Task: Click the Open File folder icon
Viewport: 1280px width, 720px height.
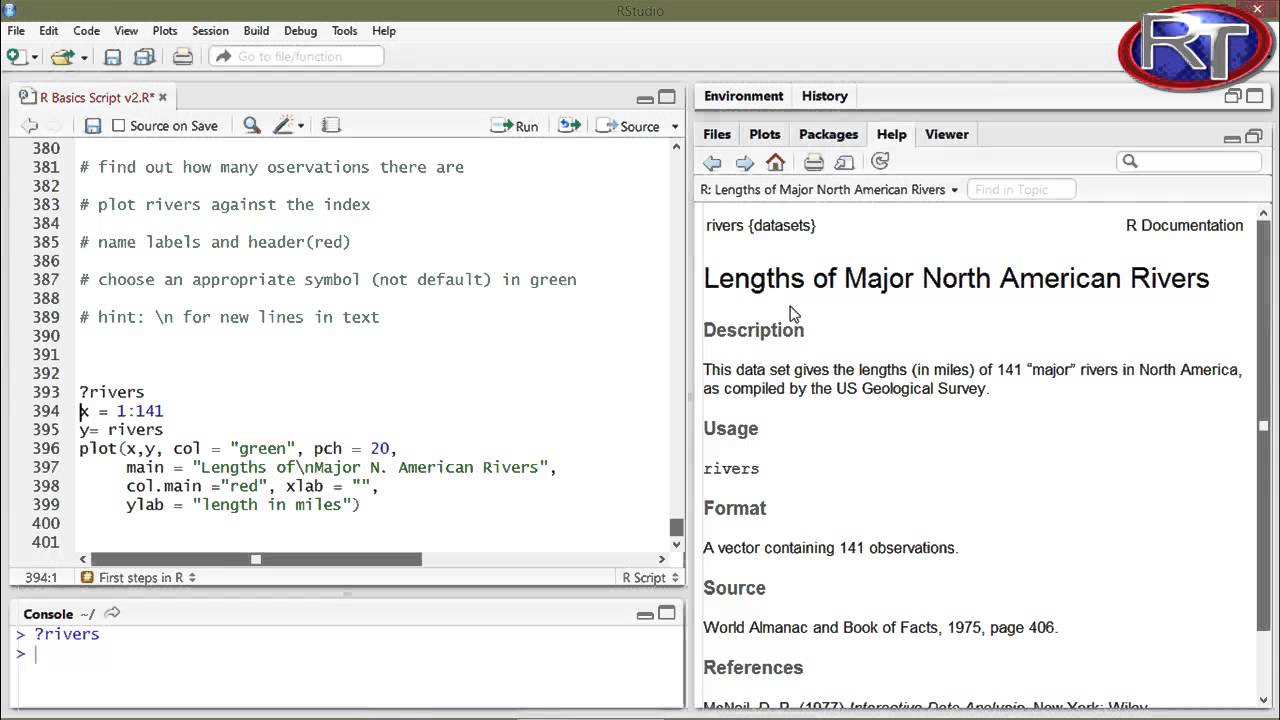Action: point(63,57)
